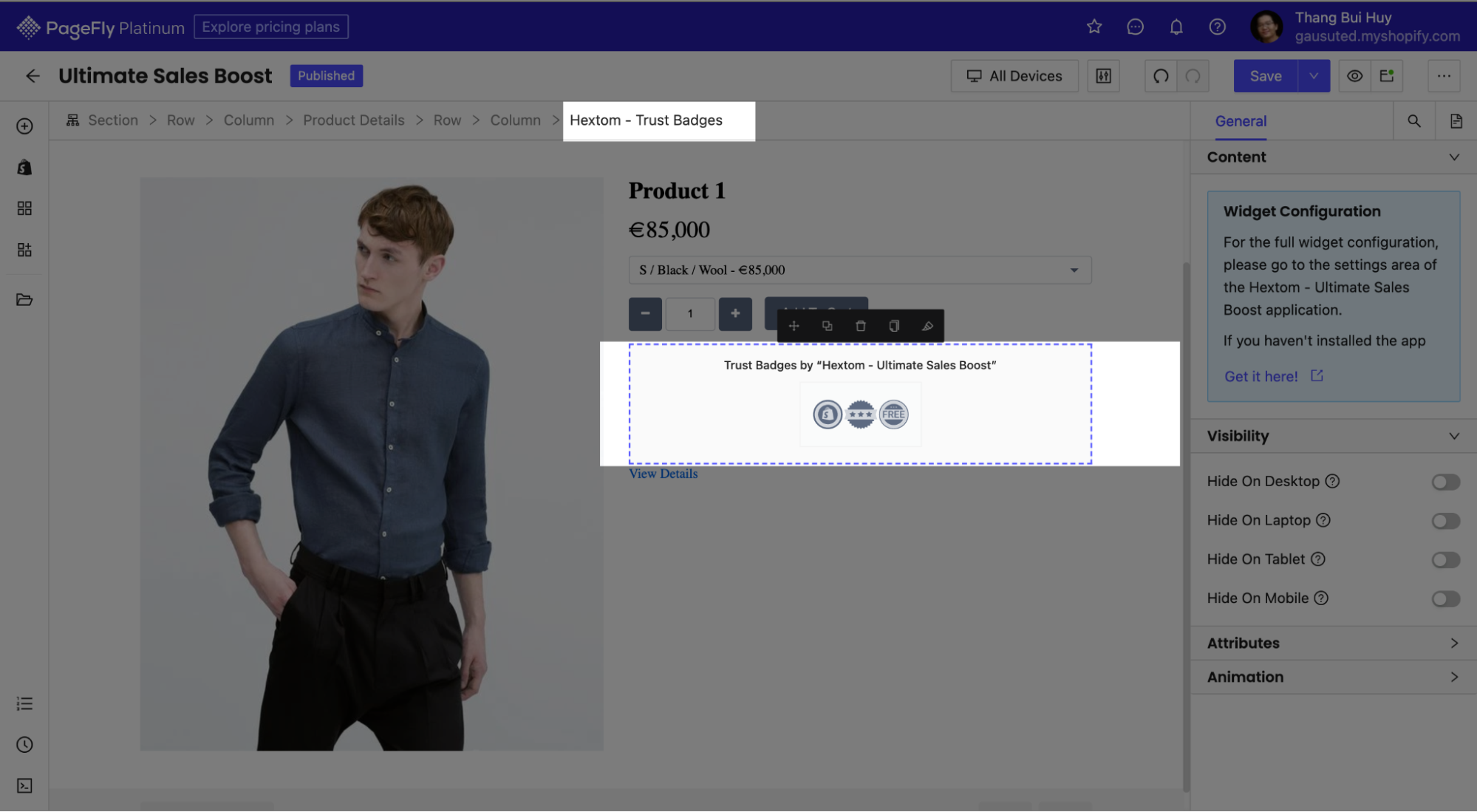Toggle Hide On Laptop switch
1477x812 pixels.
[x=1445, y=521]
